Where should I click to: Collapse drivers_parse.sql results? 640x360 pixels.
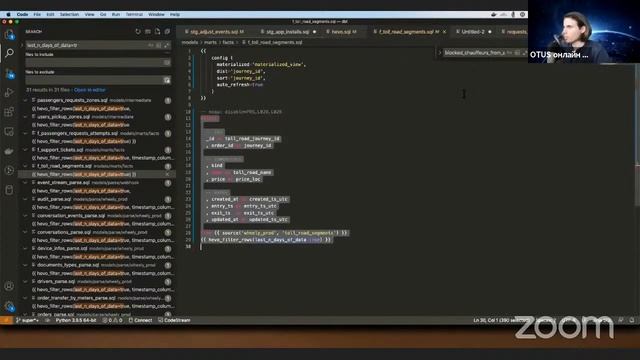(x=25, y=281)
